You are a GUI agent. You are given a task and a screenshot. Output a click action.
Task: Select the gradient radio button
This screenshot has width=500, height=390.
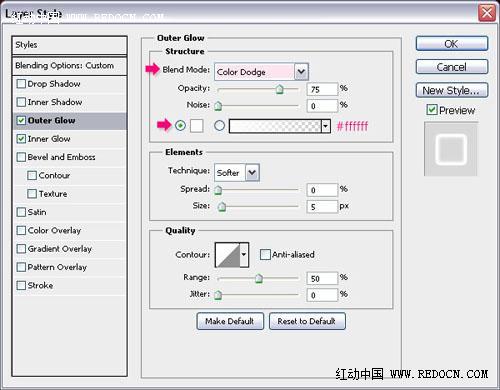point(219,126)
